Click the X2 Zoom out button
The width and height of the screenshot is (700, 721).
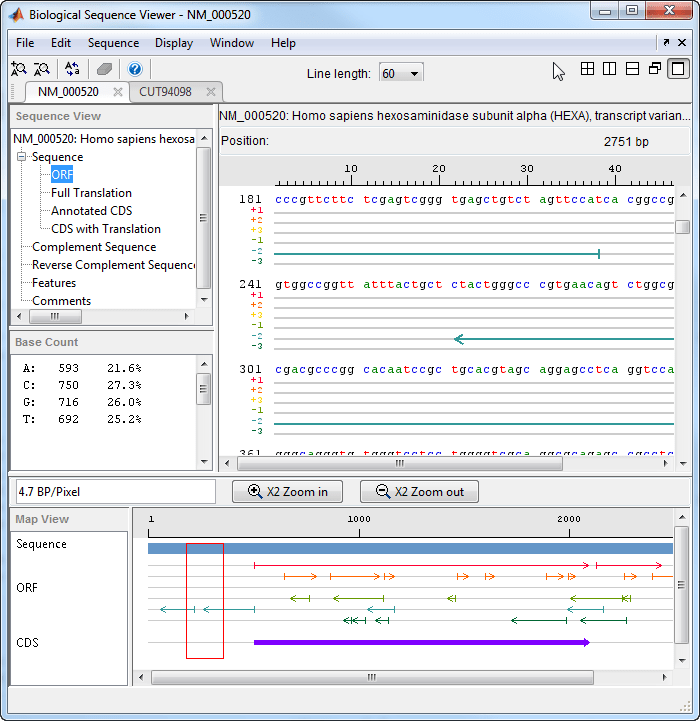click(419, 492)
